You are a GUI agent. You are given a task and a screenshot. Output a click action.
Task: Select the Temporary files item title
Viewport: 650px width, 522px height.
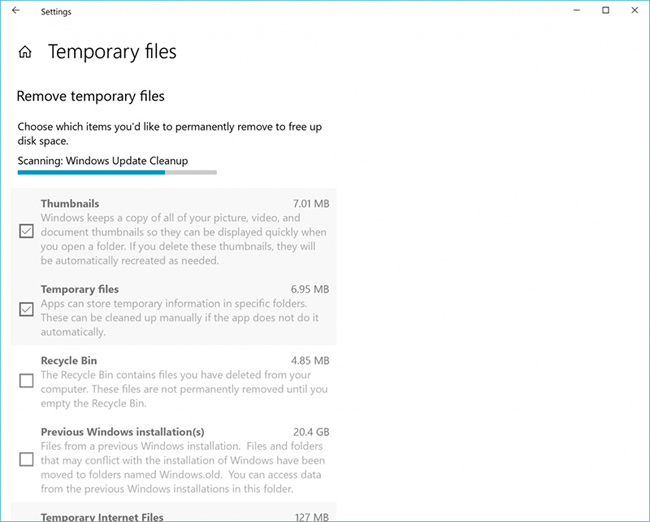(80, 289)
